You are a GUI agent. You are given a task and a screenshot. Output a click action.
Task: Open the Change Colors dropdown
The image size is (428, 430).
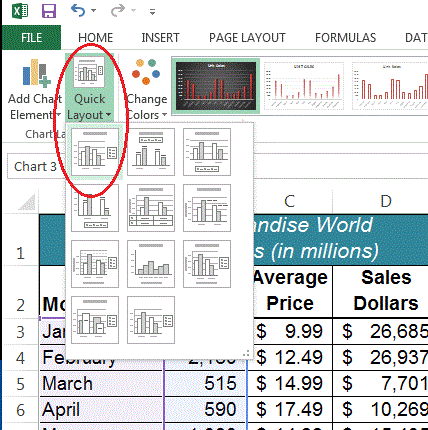(147, 89)
